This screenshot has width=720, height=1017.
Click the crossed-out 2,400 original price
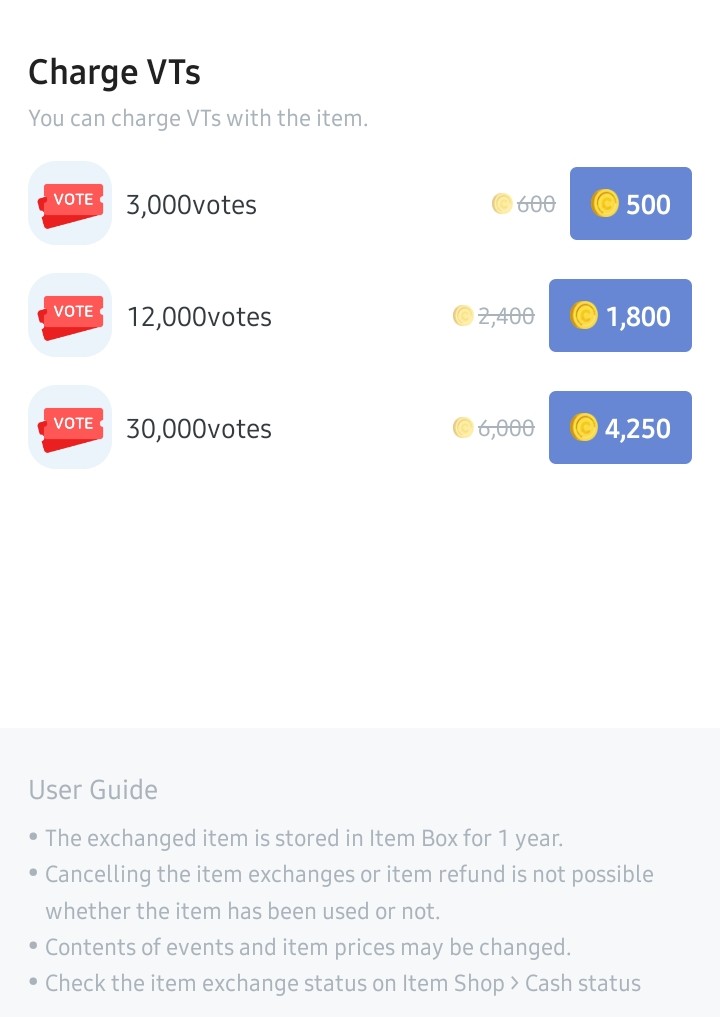pyautogui.click(x=506, y=316)
